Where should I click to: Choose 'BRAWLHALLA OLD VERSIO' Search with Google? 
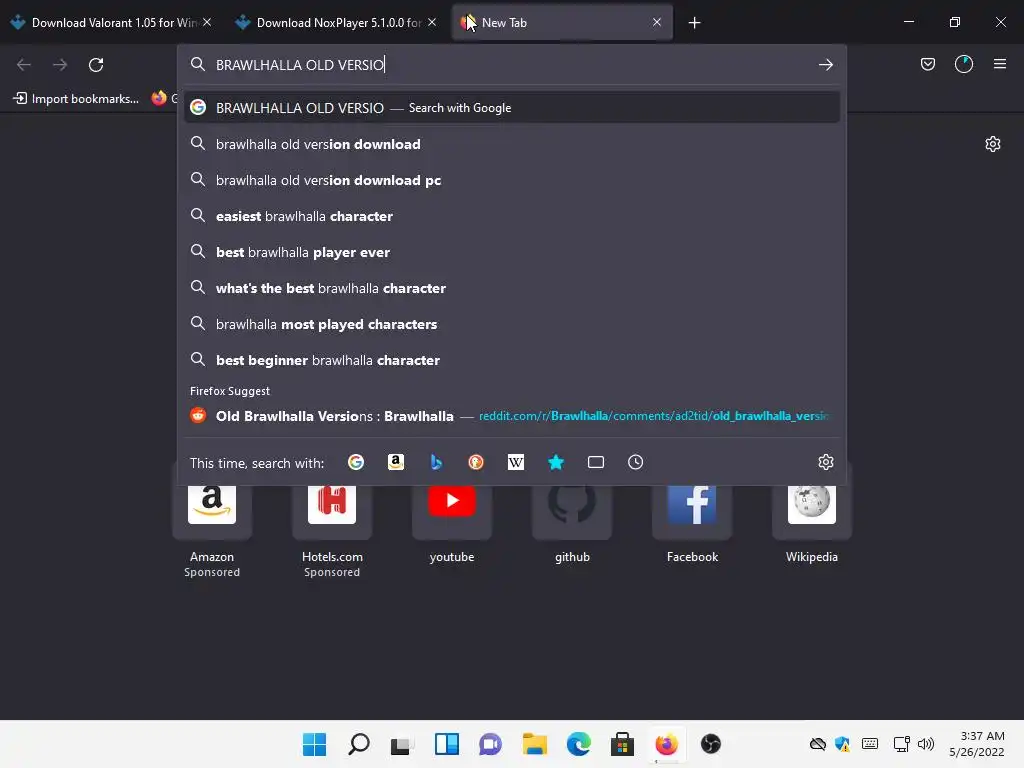[x=511, y=108]
